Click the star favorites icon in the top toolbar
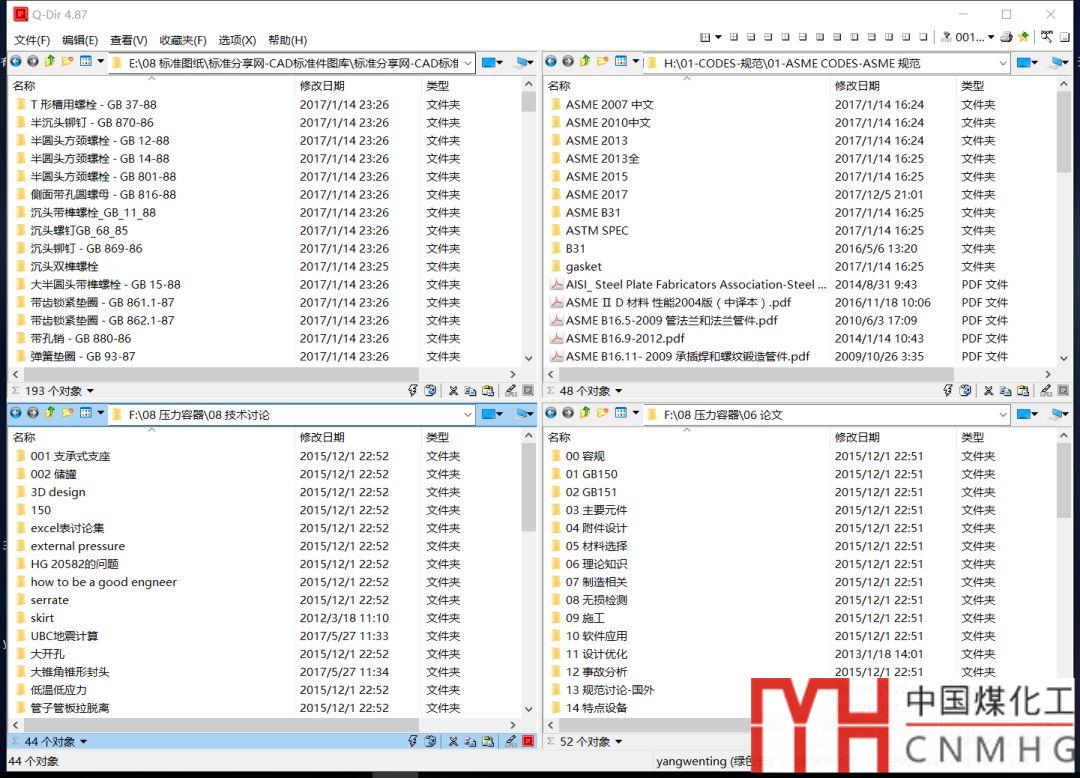This screenshot has height=778, width=1080. [1024, 37]
